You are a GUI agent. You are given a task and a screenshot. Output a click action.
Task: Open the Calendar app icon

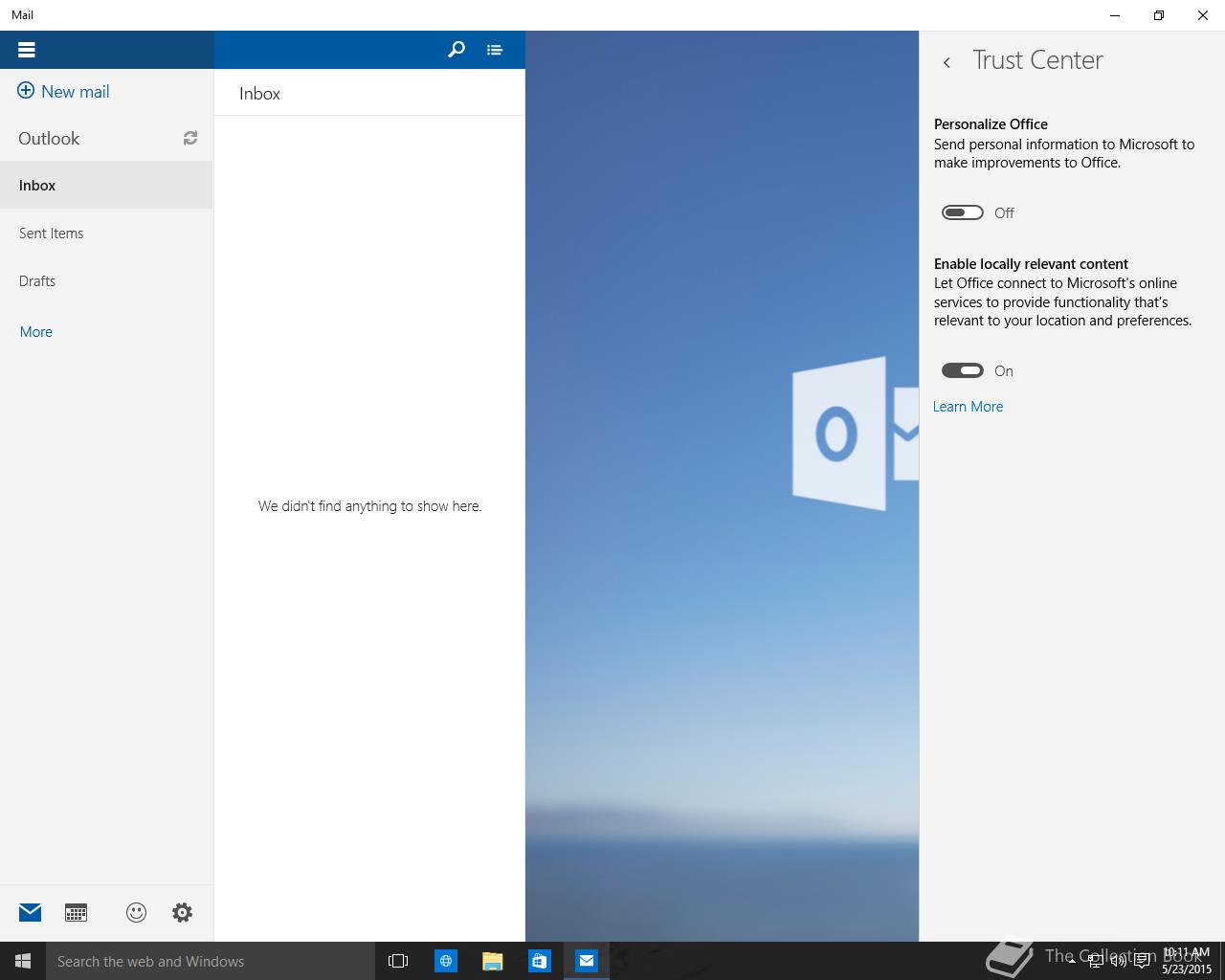pos(76,912)
